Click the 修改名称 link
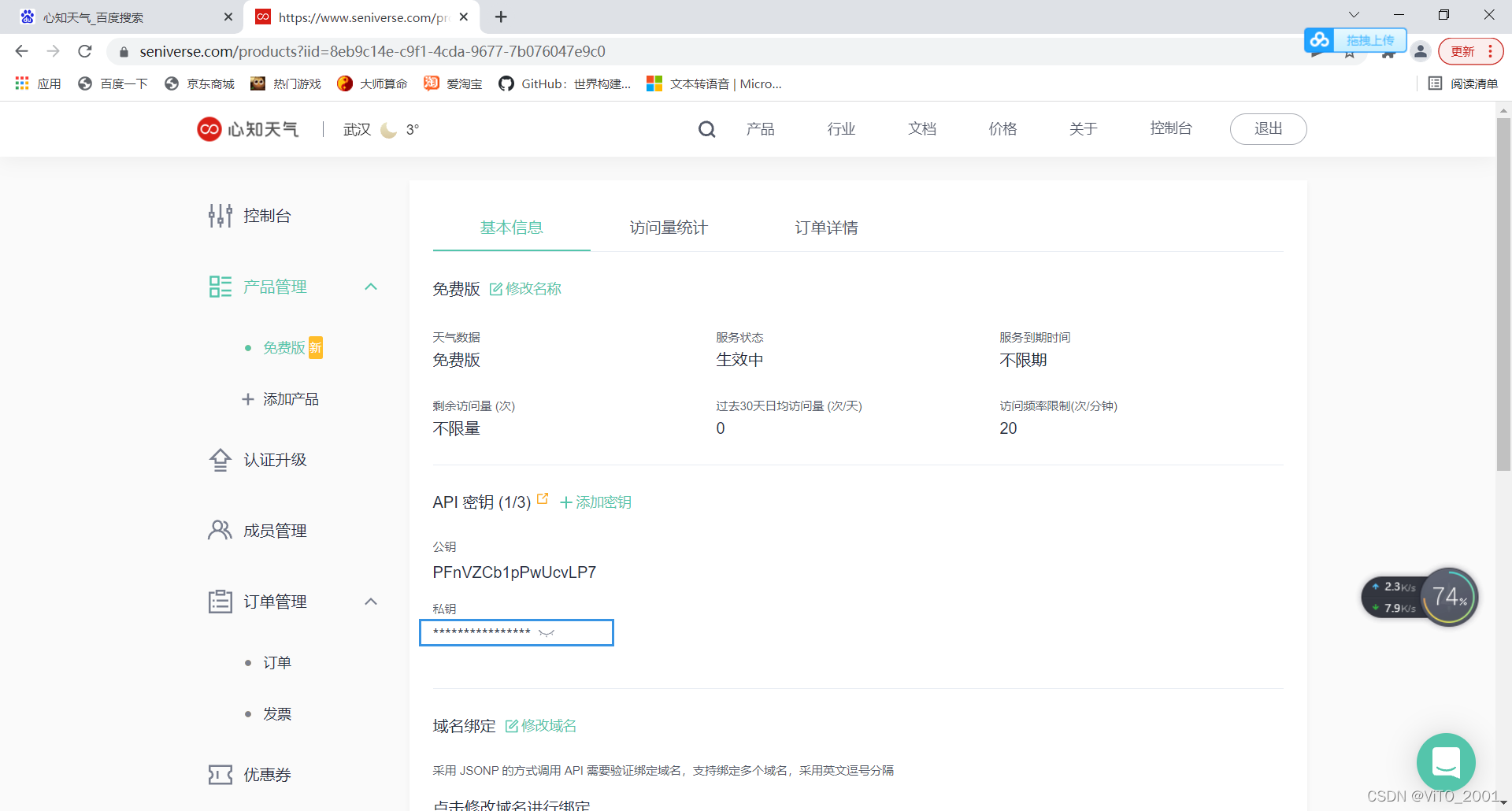The image size is (1512, 811). (533, 289)
